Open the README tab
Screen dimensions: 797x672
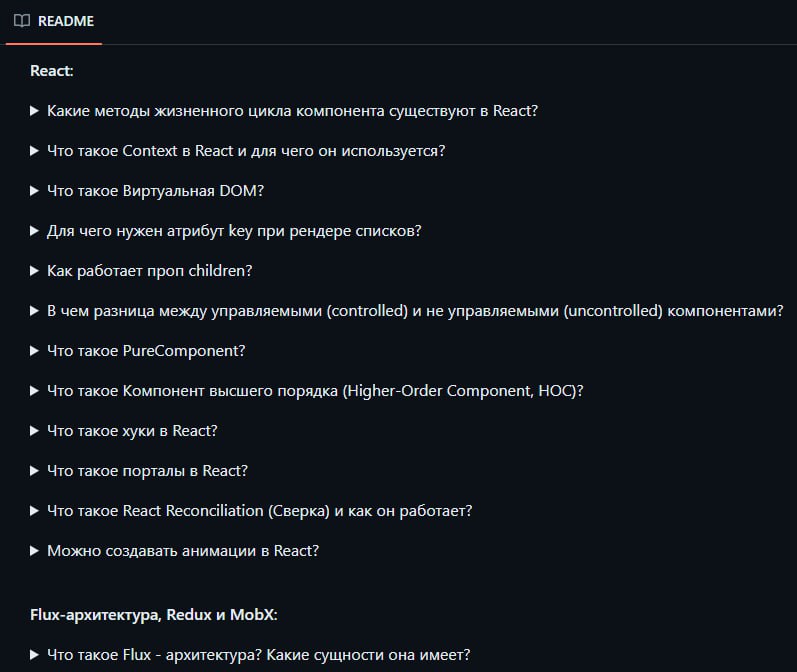pos(54,21)
